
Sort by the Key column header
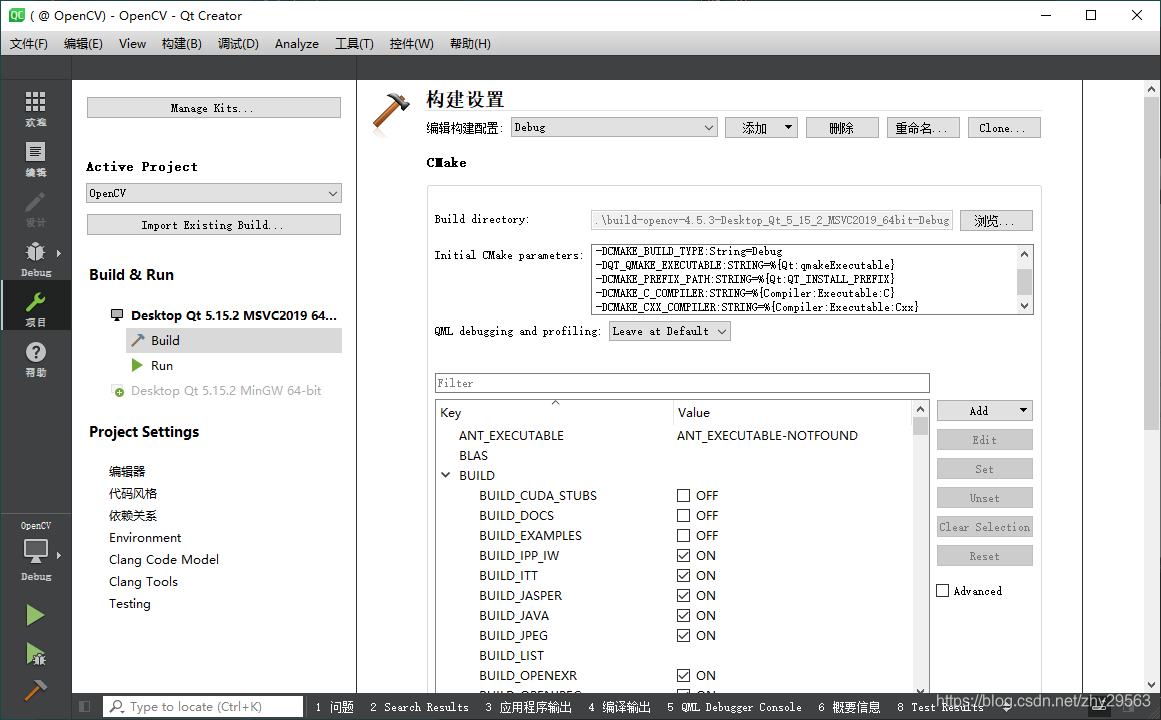pos(555,412)
